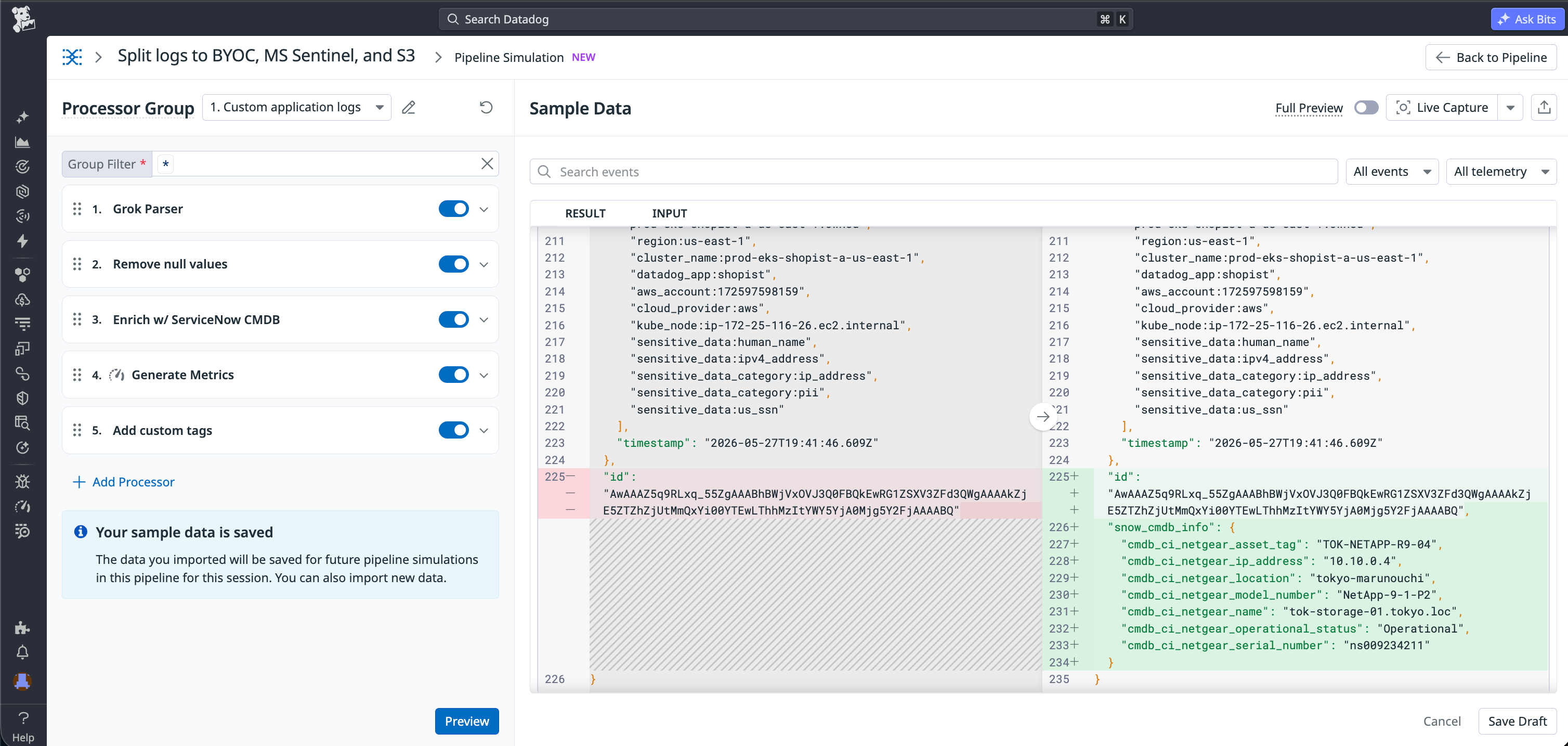
Task: Expand the Enrich w/ ServiceNow CMDB processor
Action: tap(484, 320)
